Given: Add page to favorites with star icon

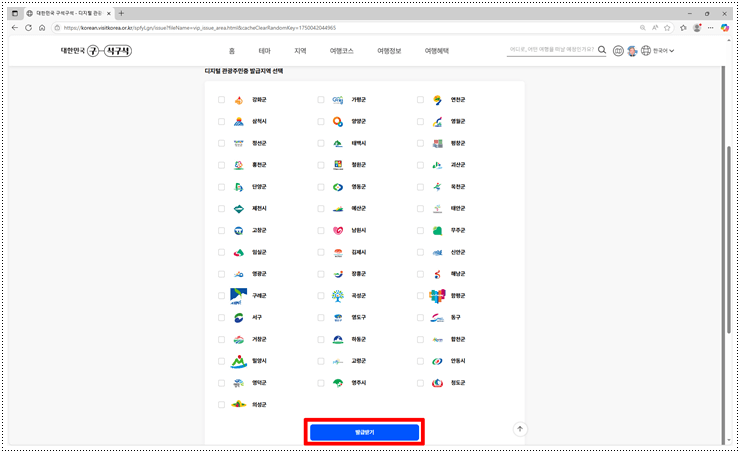Looking at the screenshot, I should coord(667,28).
